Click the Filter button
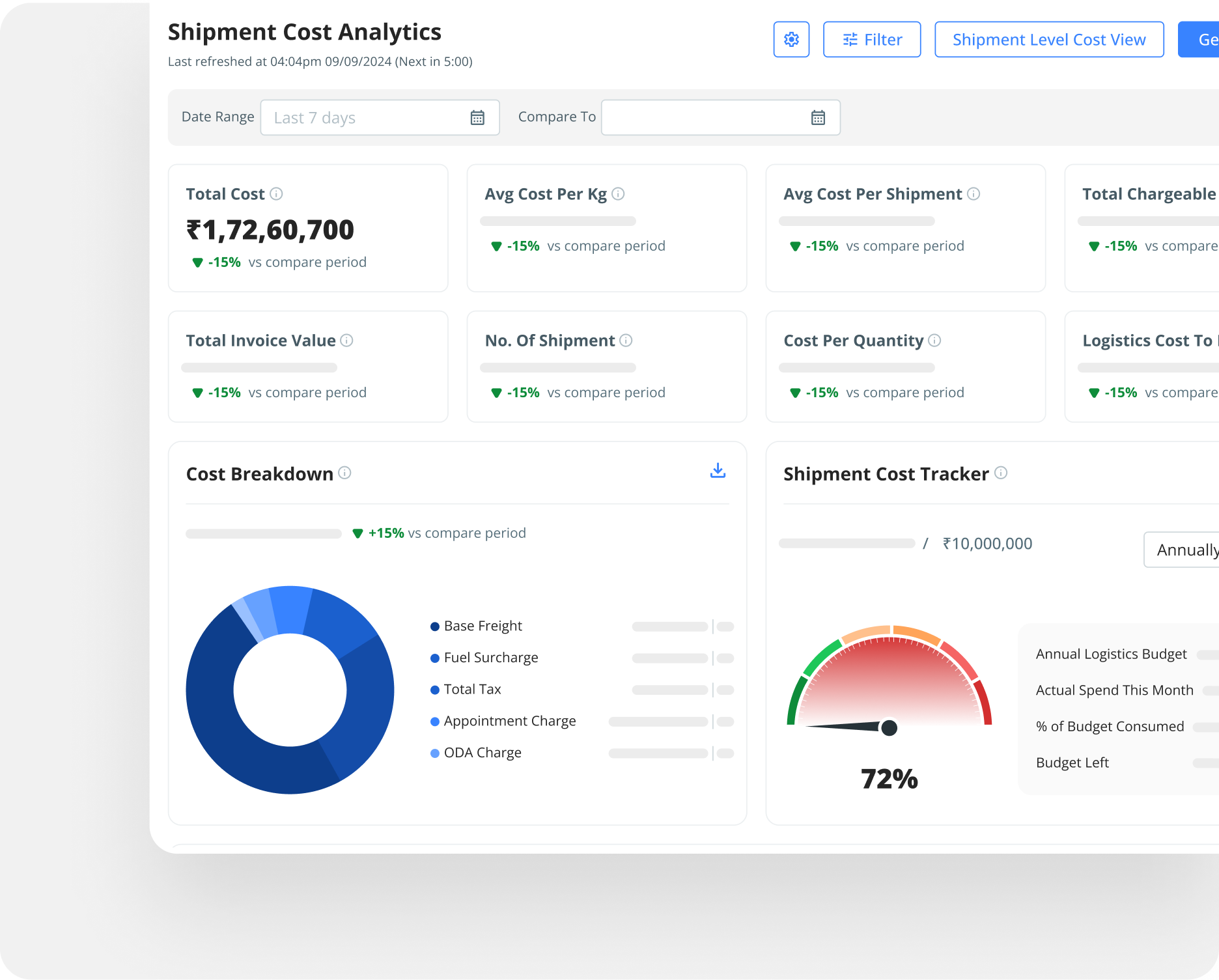This screenshot has height=980, width=1219. coord(872,40)
